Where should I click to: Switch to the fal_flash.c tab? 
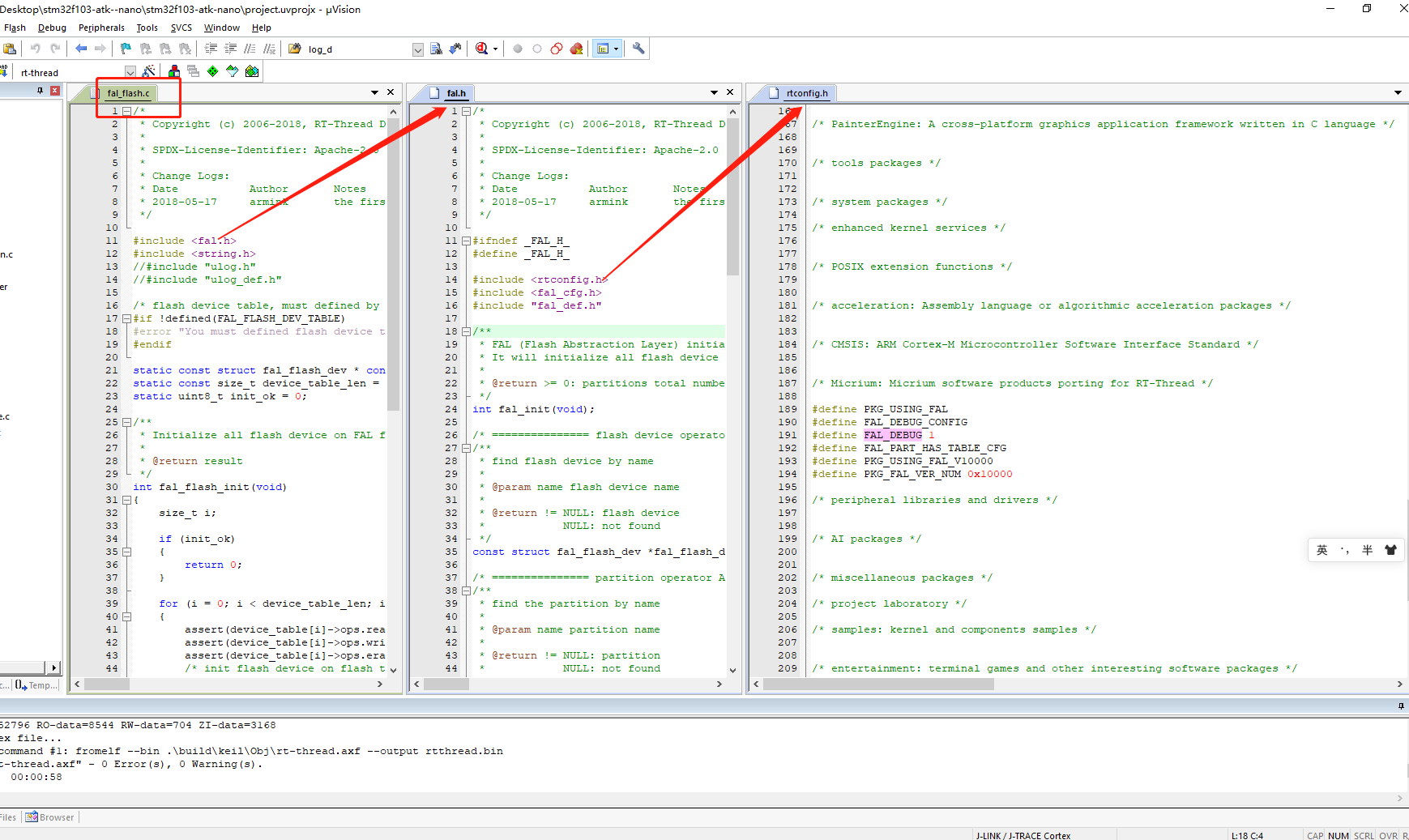(x=128, y=93)
